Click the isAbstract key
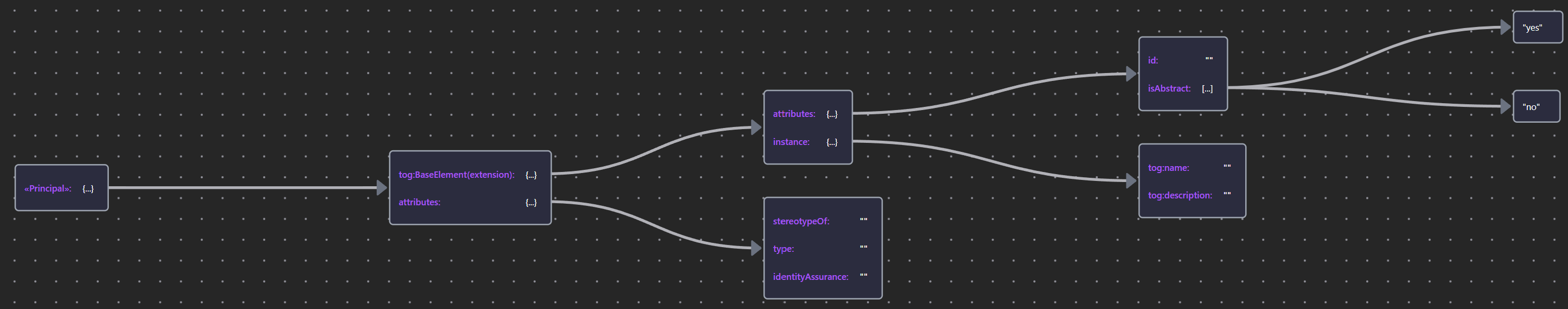Screen dimensions: 1568x309 (x=1169, y=88)
